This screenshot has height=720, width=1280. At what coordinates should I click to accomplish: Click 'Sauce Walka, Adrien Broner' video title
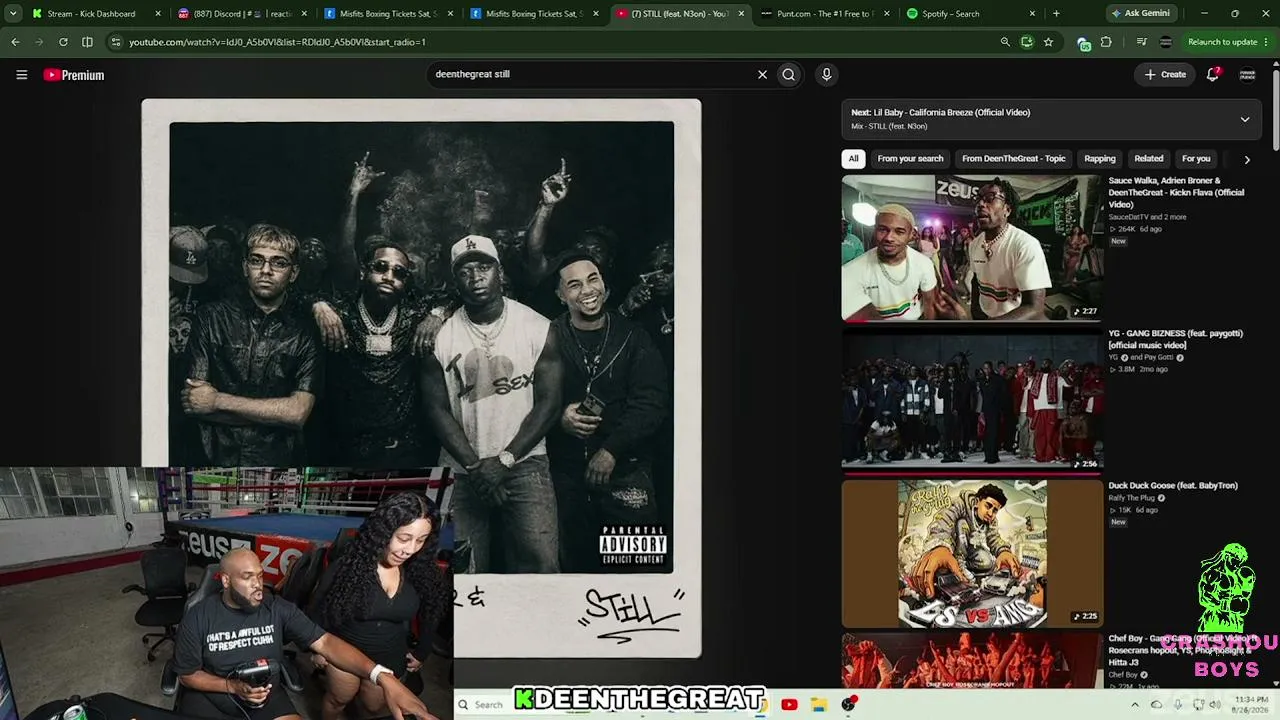point(1177,193)
